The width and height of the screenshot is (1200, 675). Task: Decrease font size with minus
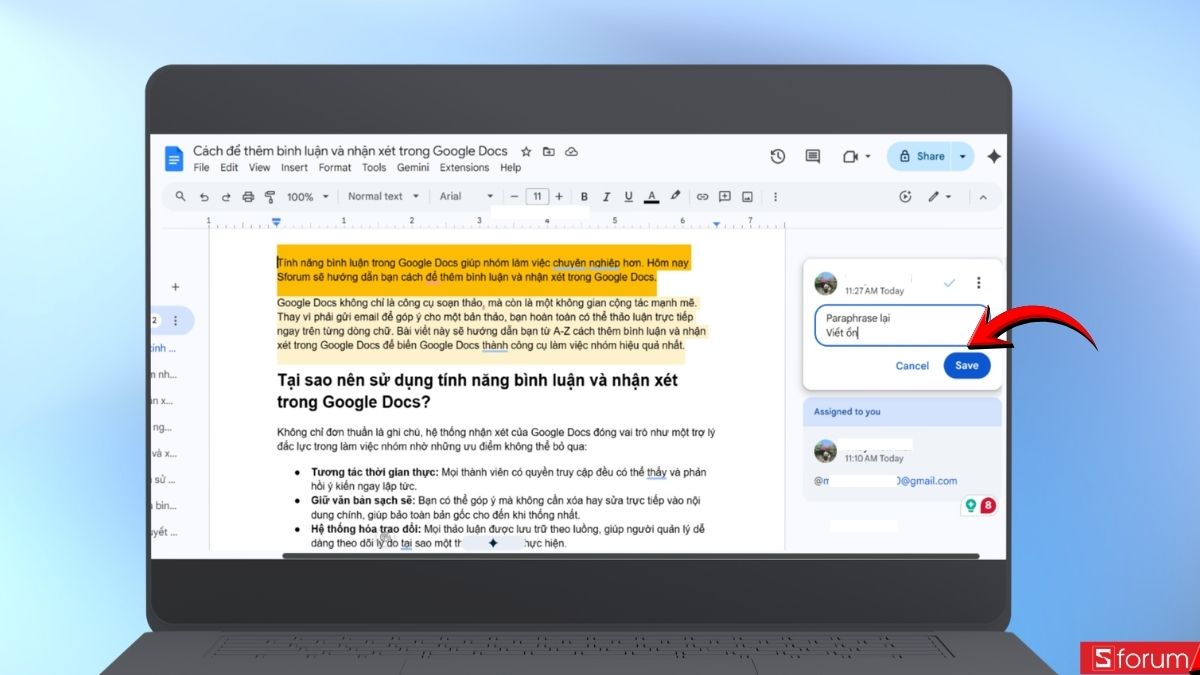[515, 196]
